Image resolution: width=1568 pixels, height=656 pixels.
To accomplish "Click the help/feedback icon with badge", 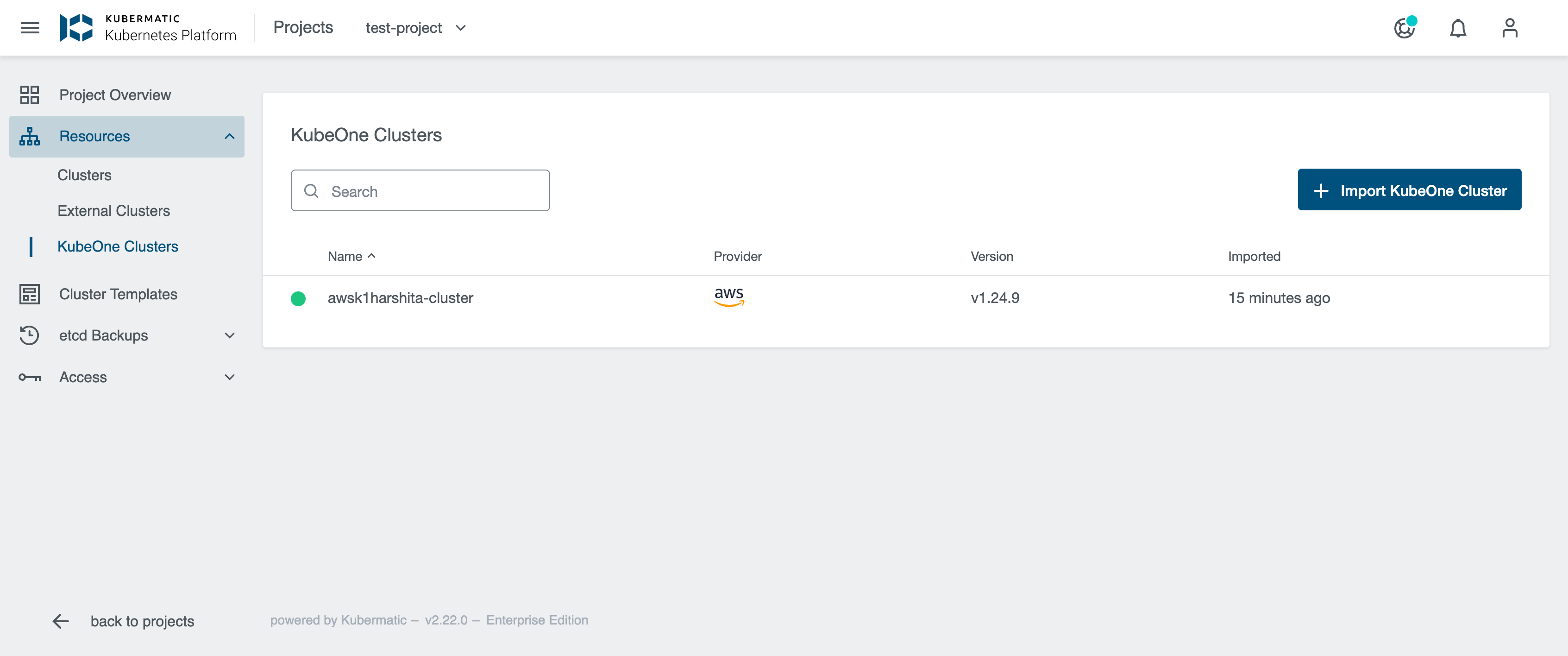I will click(1405, 28).
